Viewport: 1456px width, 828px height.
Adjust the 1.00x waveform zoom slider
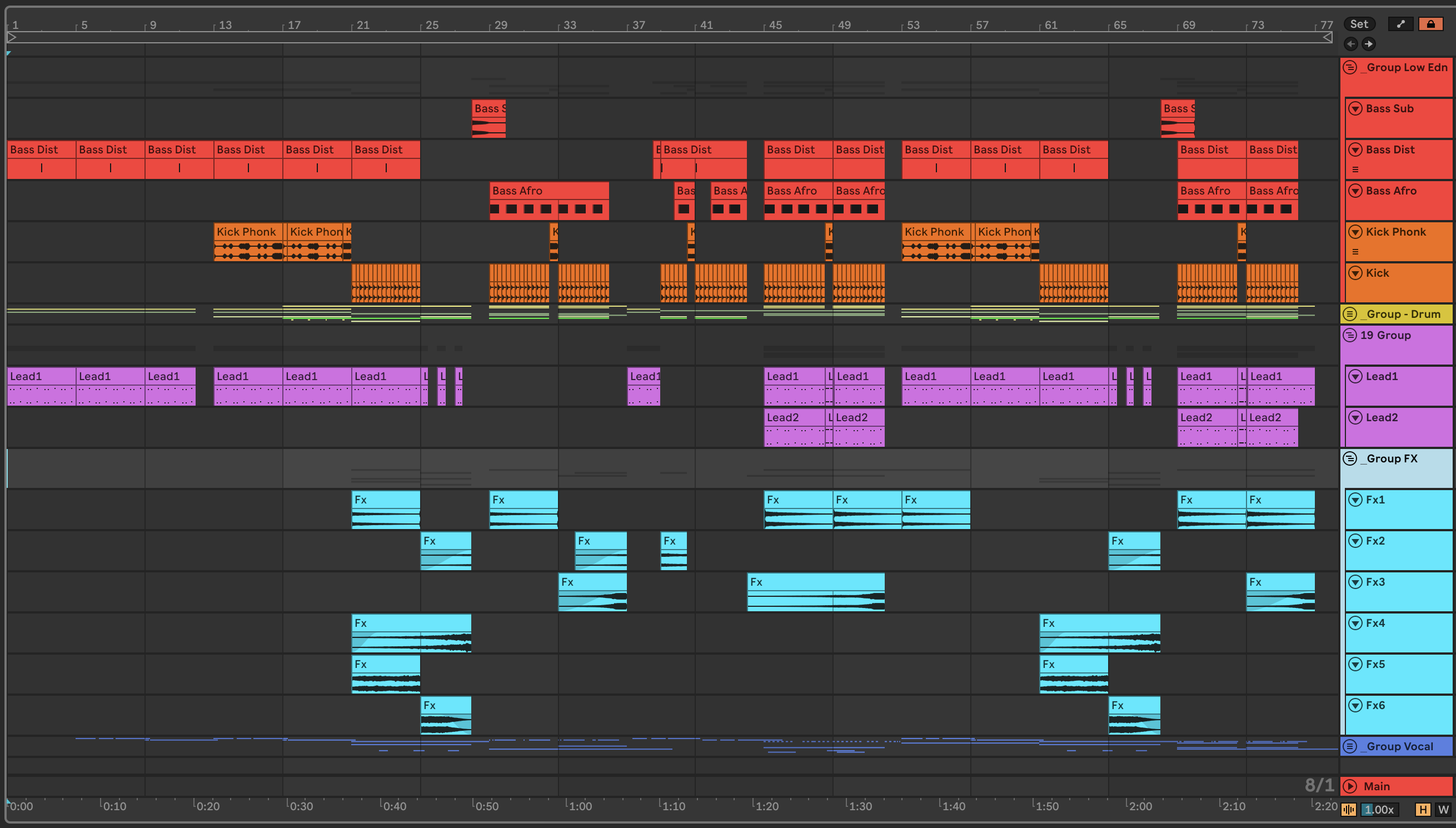(x=1380, y=809)
